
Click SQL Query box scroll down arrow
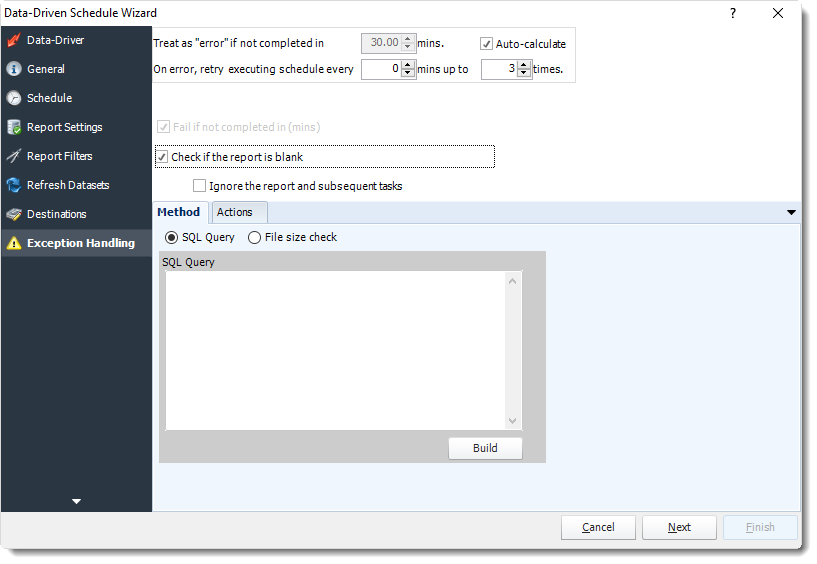pos(513,421)
